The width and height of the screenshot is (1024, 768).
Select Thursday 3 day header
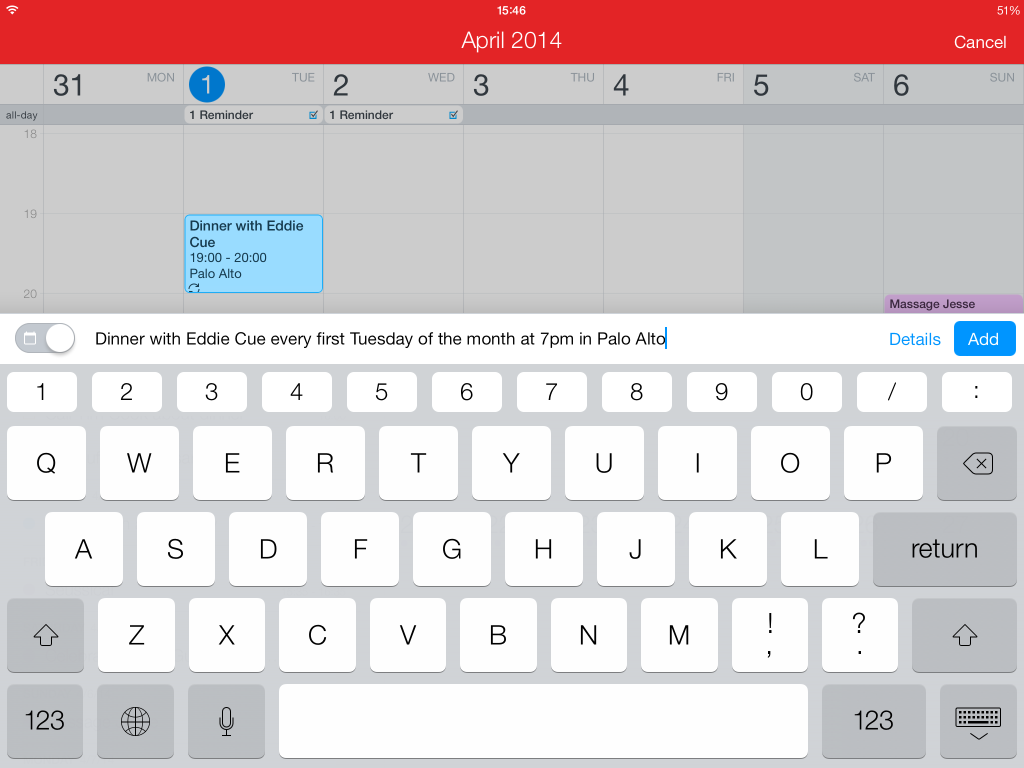coord(534,84)
